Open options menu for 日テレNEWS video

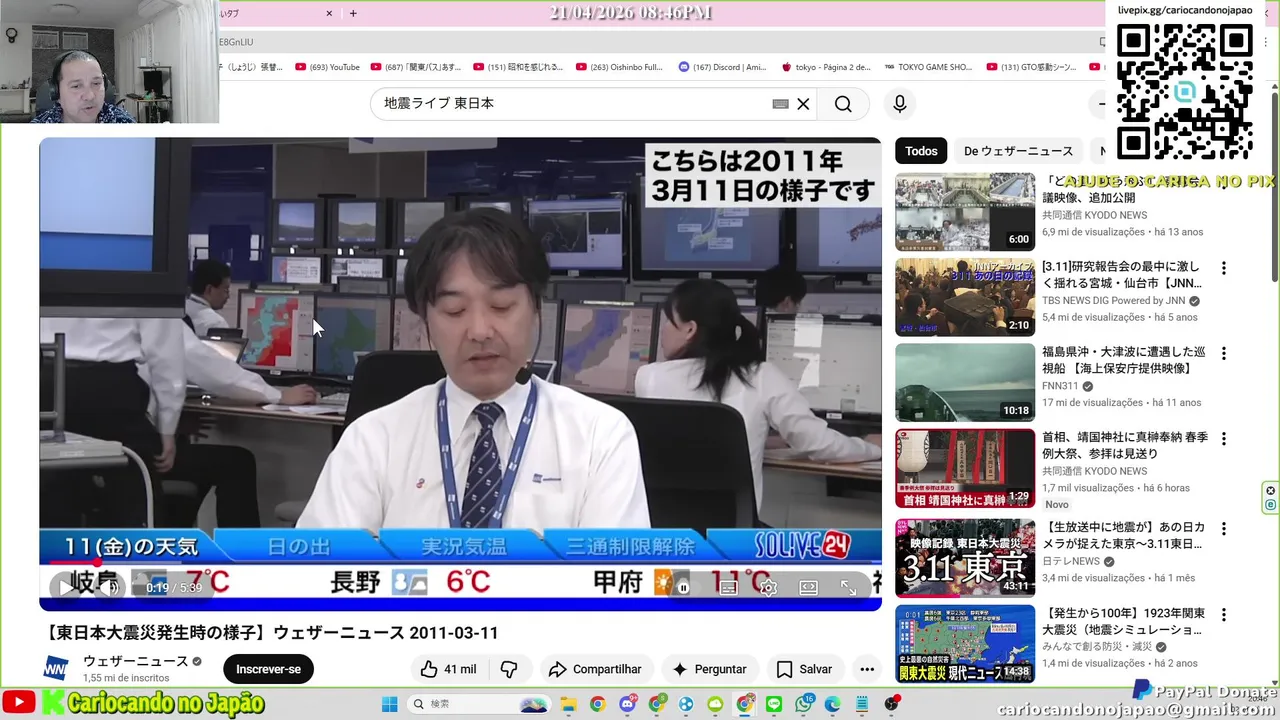pos(1223,528)
